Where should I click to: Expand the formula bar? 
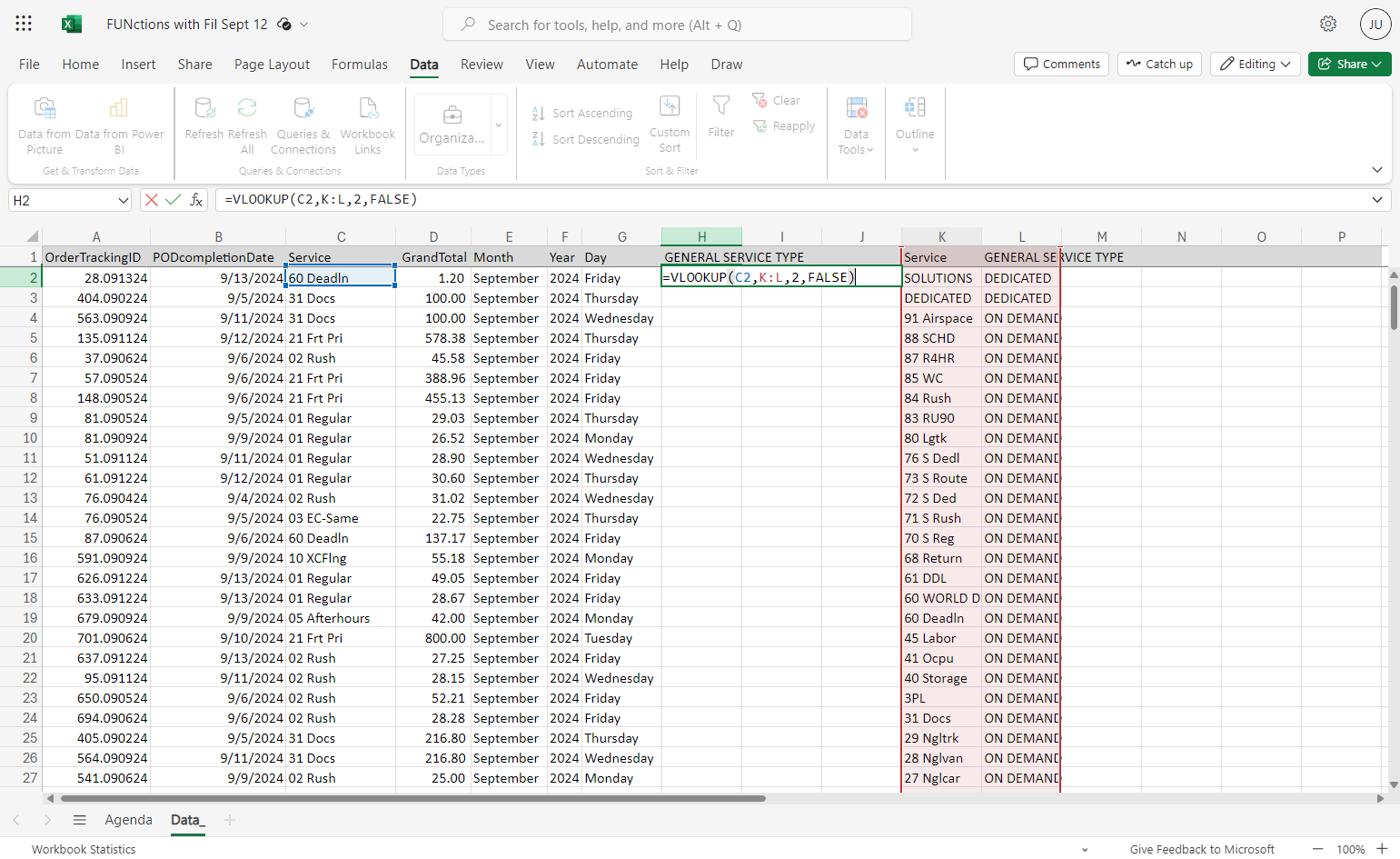1377,200
